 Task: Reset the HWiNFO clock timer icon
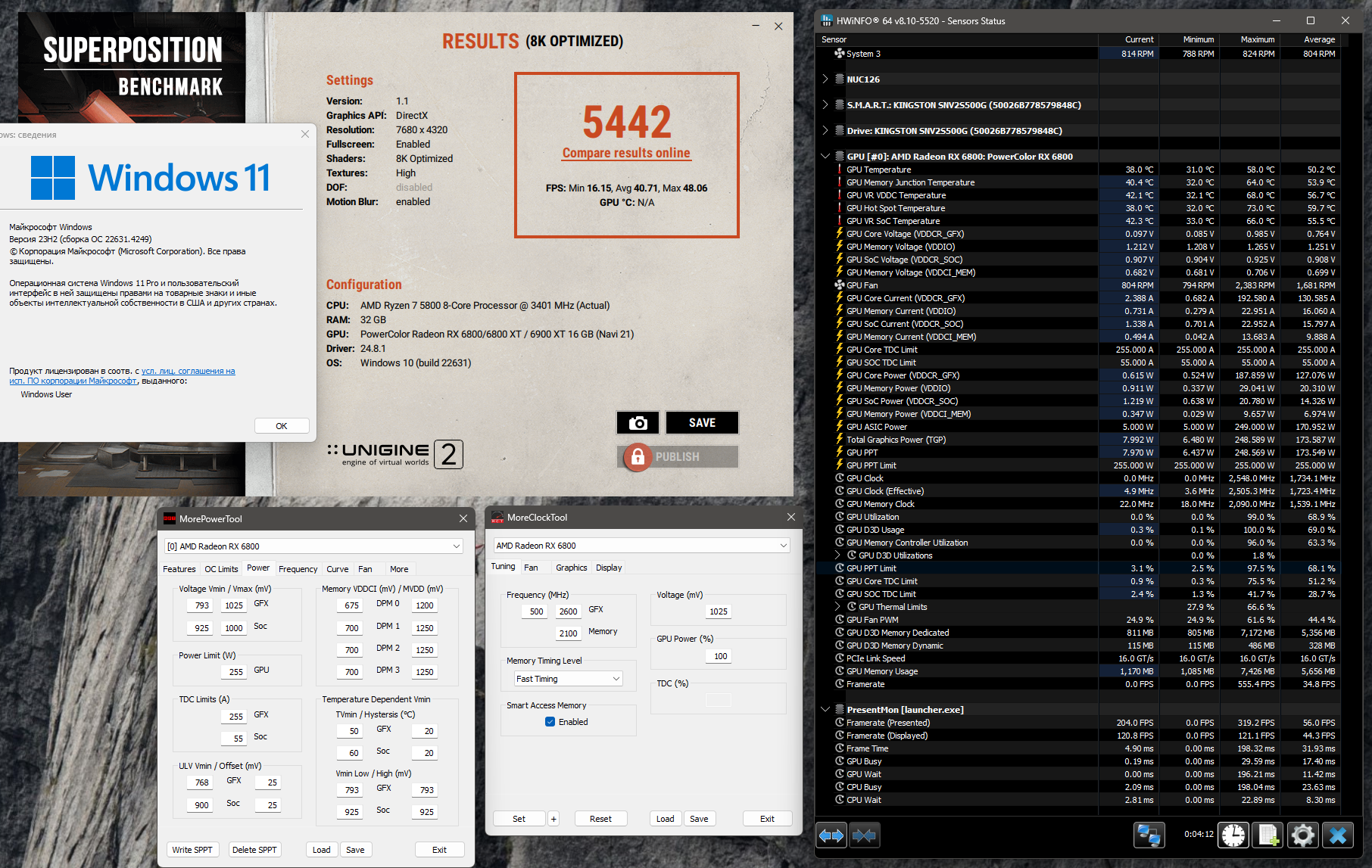[x=1233, y=835]
